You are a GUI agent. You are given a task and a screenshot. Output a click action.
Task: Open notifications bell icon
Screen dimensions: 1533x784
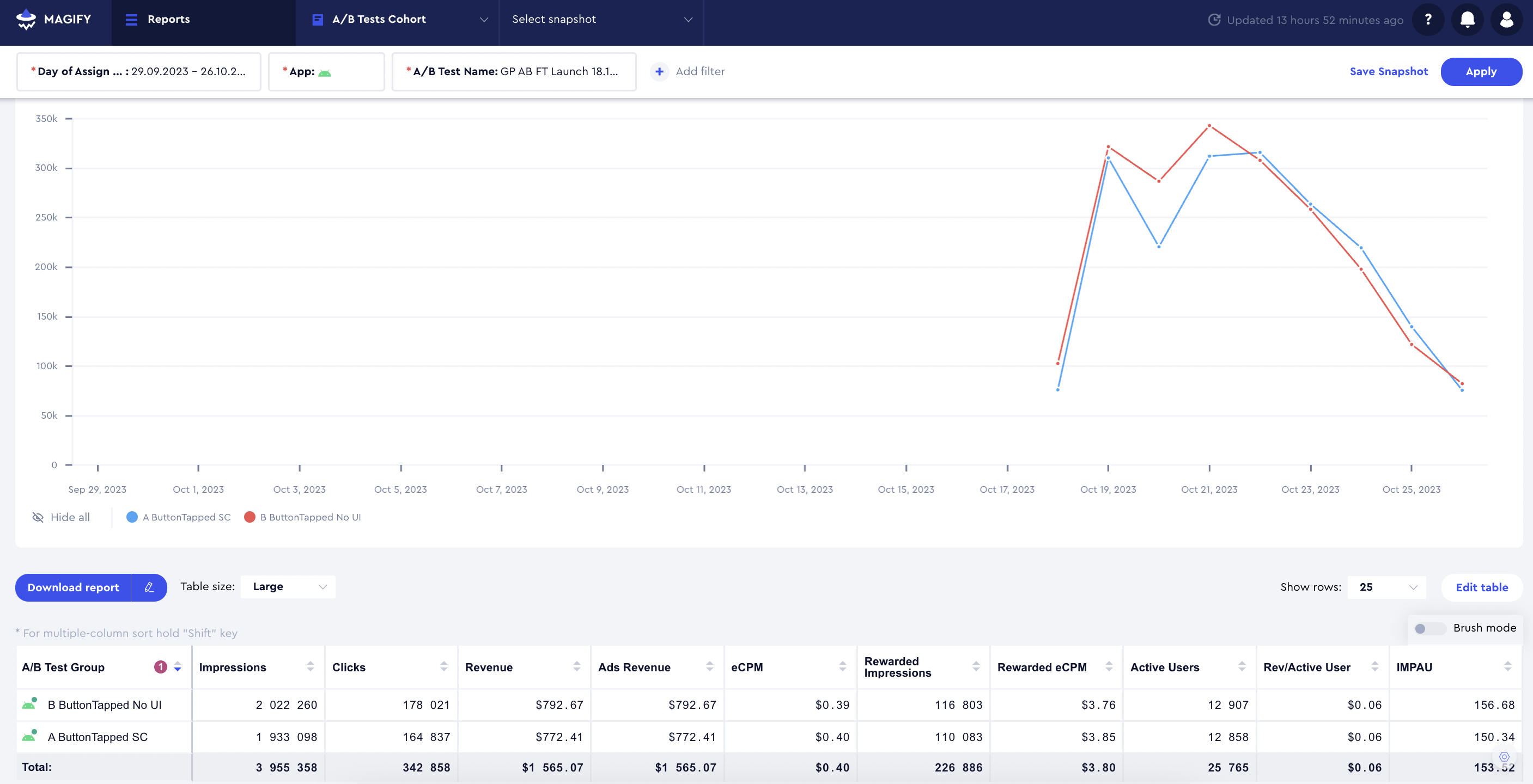pyautogui.click(x=1467, y=20)
